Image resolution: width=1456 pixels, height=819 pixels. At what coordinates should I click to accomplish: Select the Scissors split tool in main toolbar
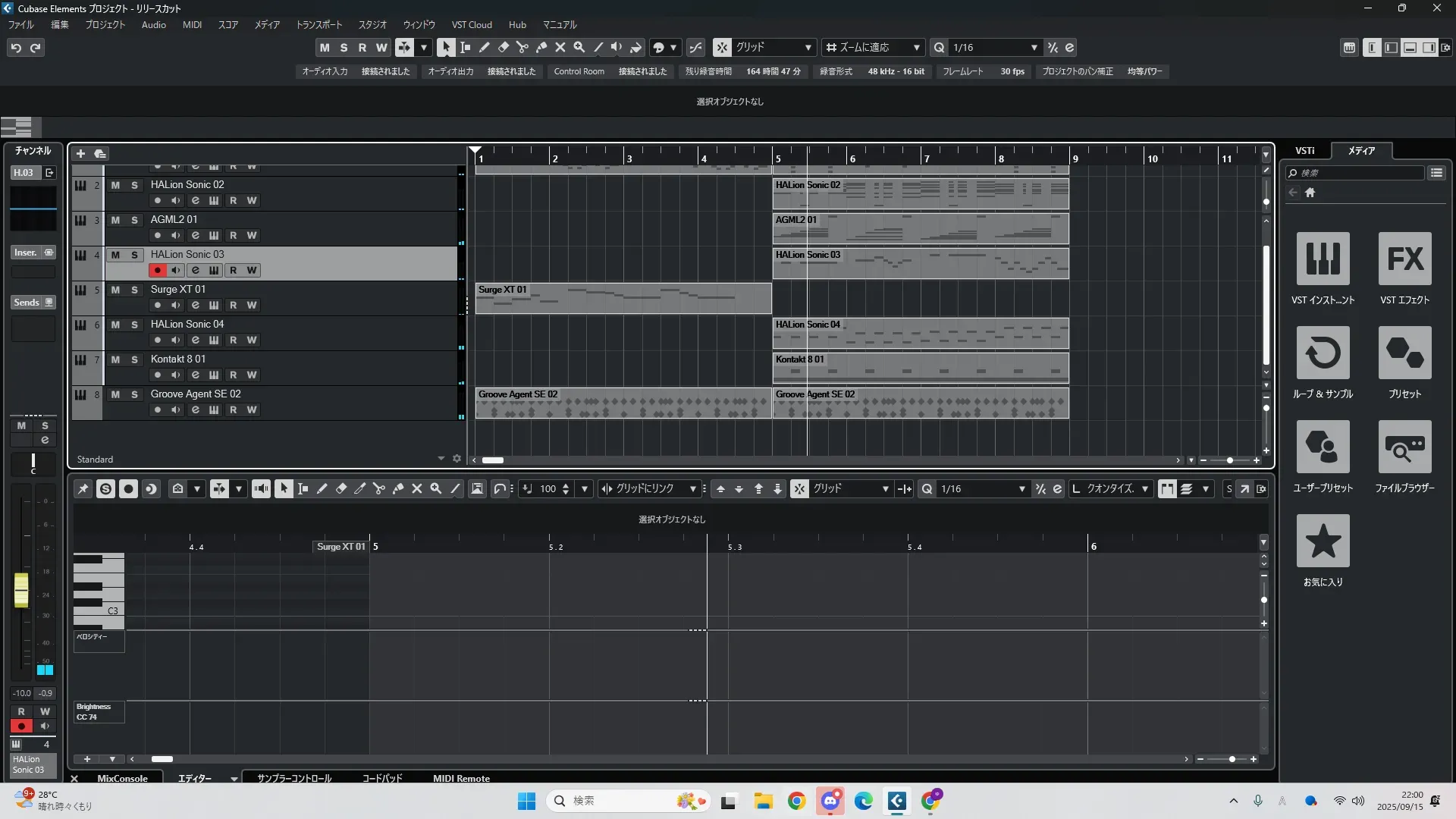[x=522, y=47]
